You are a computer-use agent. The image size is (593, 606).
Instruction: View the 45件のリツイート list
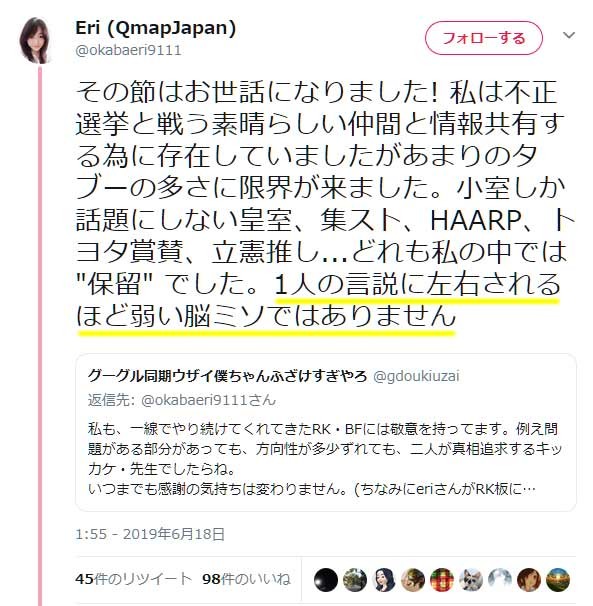pyautogui.click(x=133, y=579)
